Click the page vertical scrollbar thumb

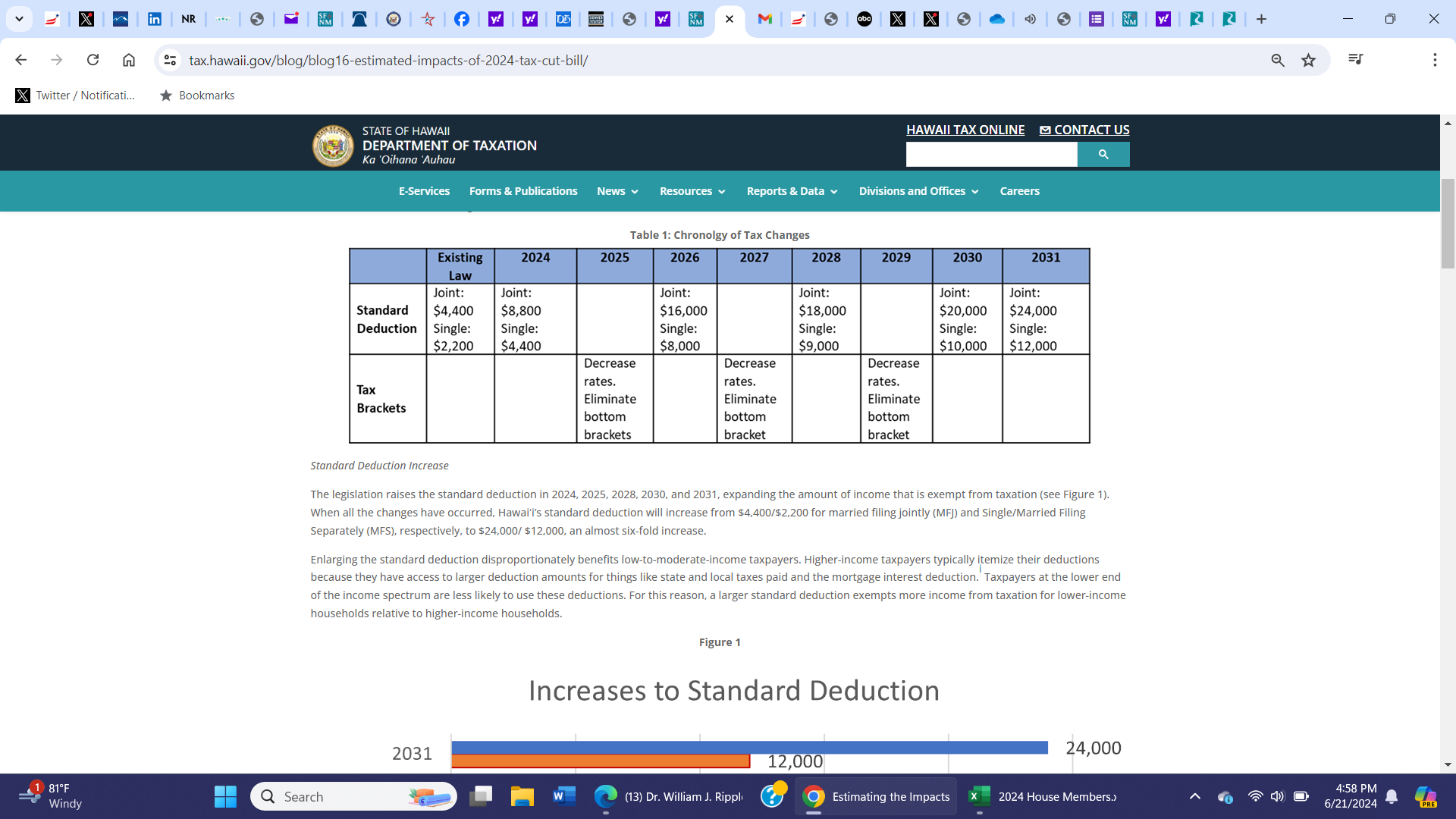click(1448, 224)
